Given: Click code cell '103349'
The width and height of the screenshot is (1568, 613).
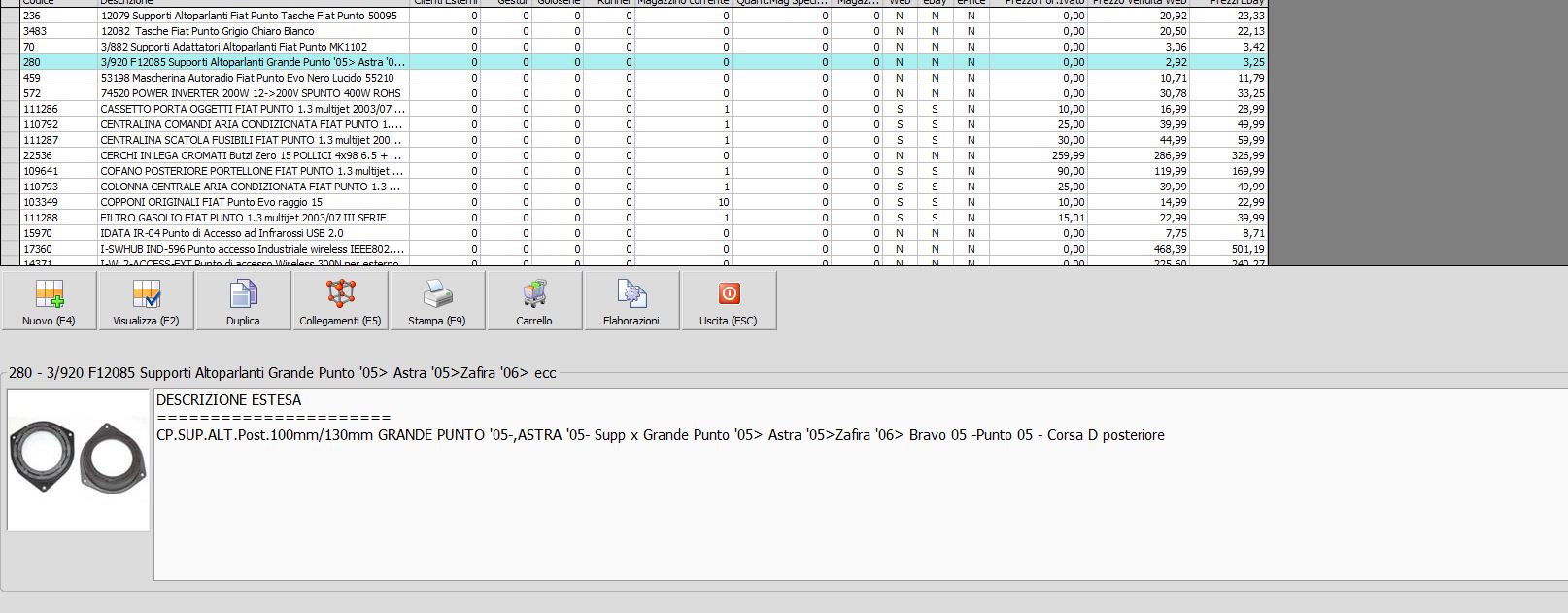Looking at the screenshot, I should pyautogui.click(x=59, y=202).
